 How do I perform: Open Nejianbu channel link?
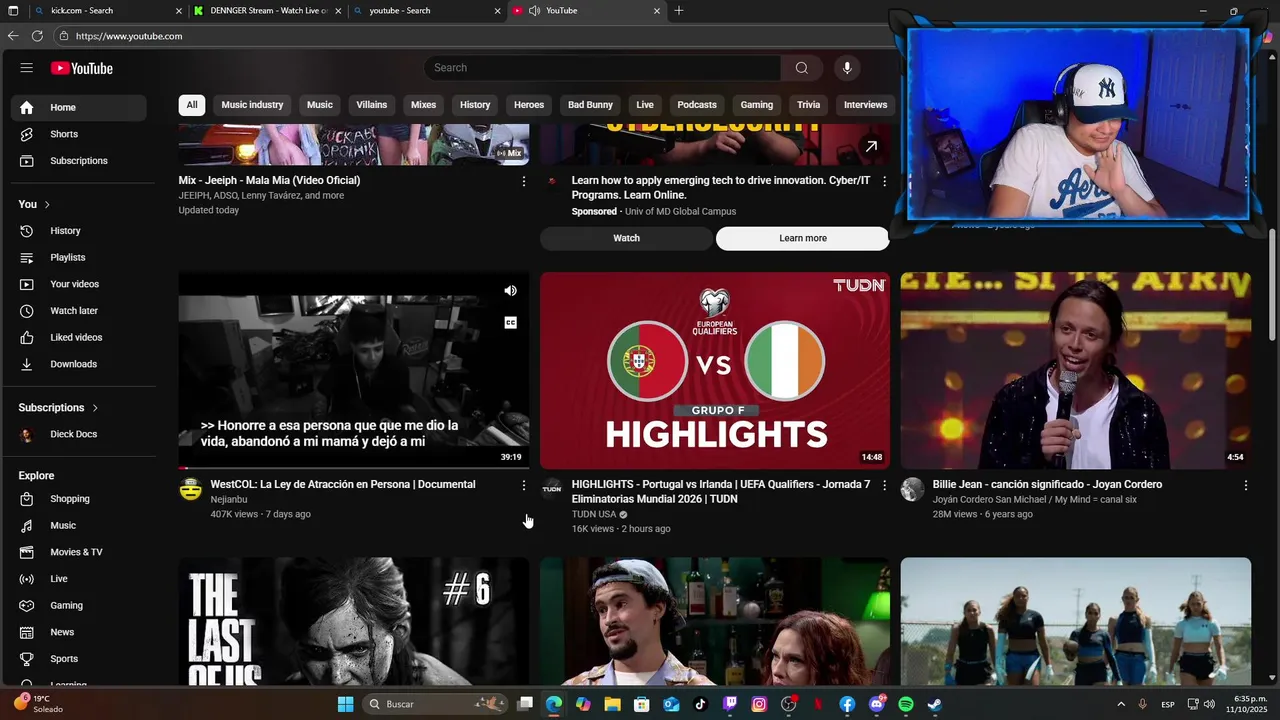pos(229,499)
